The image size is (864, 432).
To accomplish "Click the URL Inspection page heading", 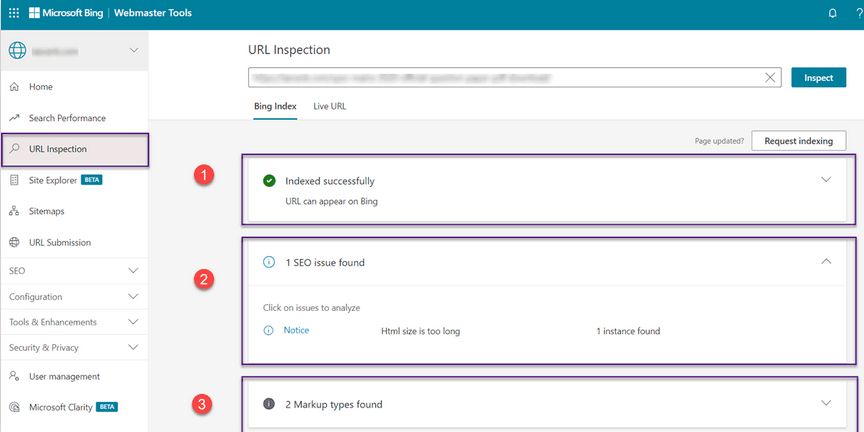I will [289, 50].
